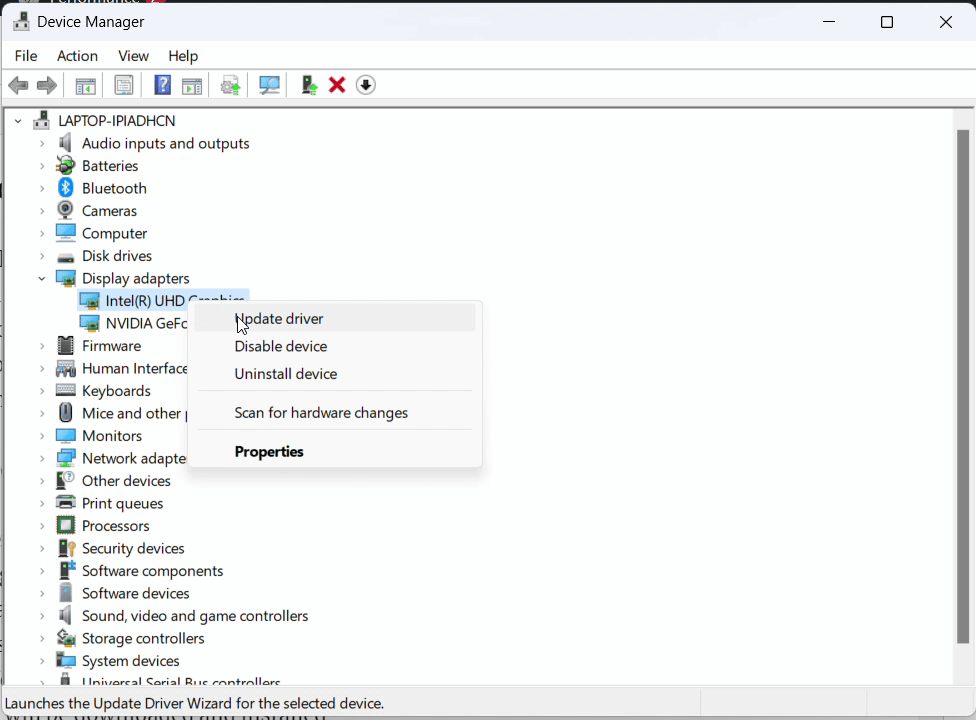Select the LAPTOP-IPIADHCN computer name
Viewport: 976px width, 720px height.
(116, 121)
